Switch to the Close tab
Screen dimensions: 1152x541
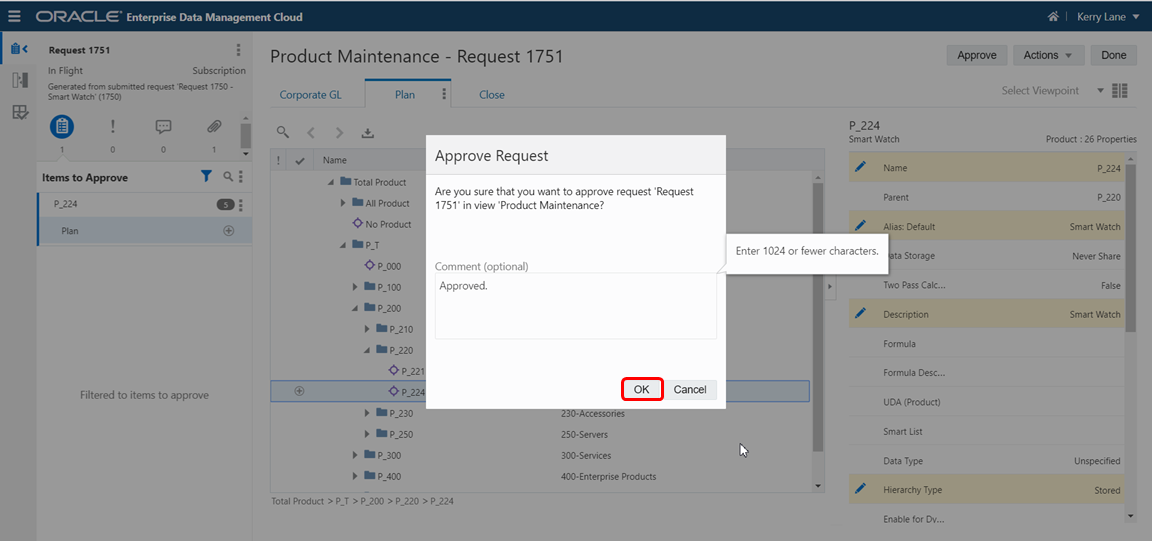tap(492, 95)
